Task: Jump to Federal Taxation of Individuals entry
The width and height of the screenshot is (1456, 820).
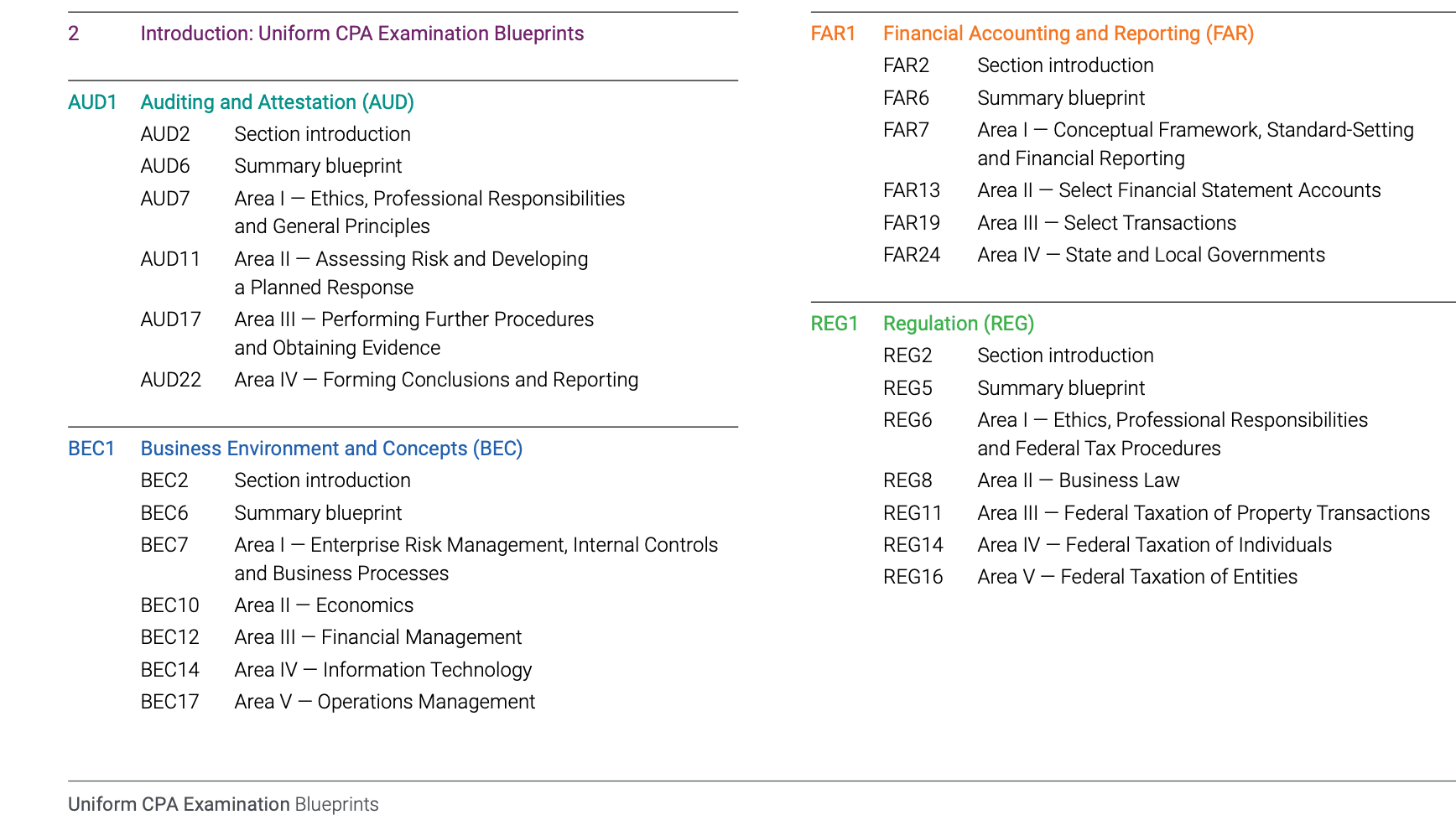Action: [x=1154, y=545]
